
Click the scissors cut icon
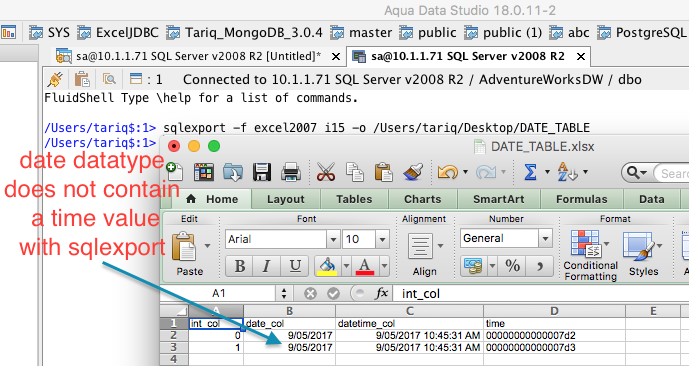(326, 172)
